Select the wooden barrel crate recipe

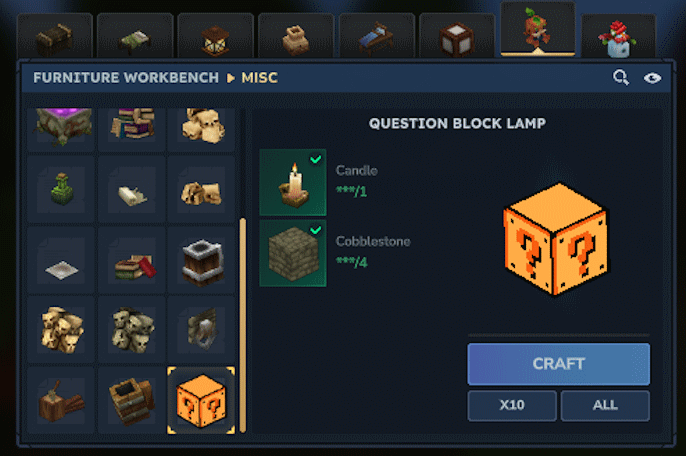pos(132,400)
